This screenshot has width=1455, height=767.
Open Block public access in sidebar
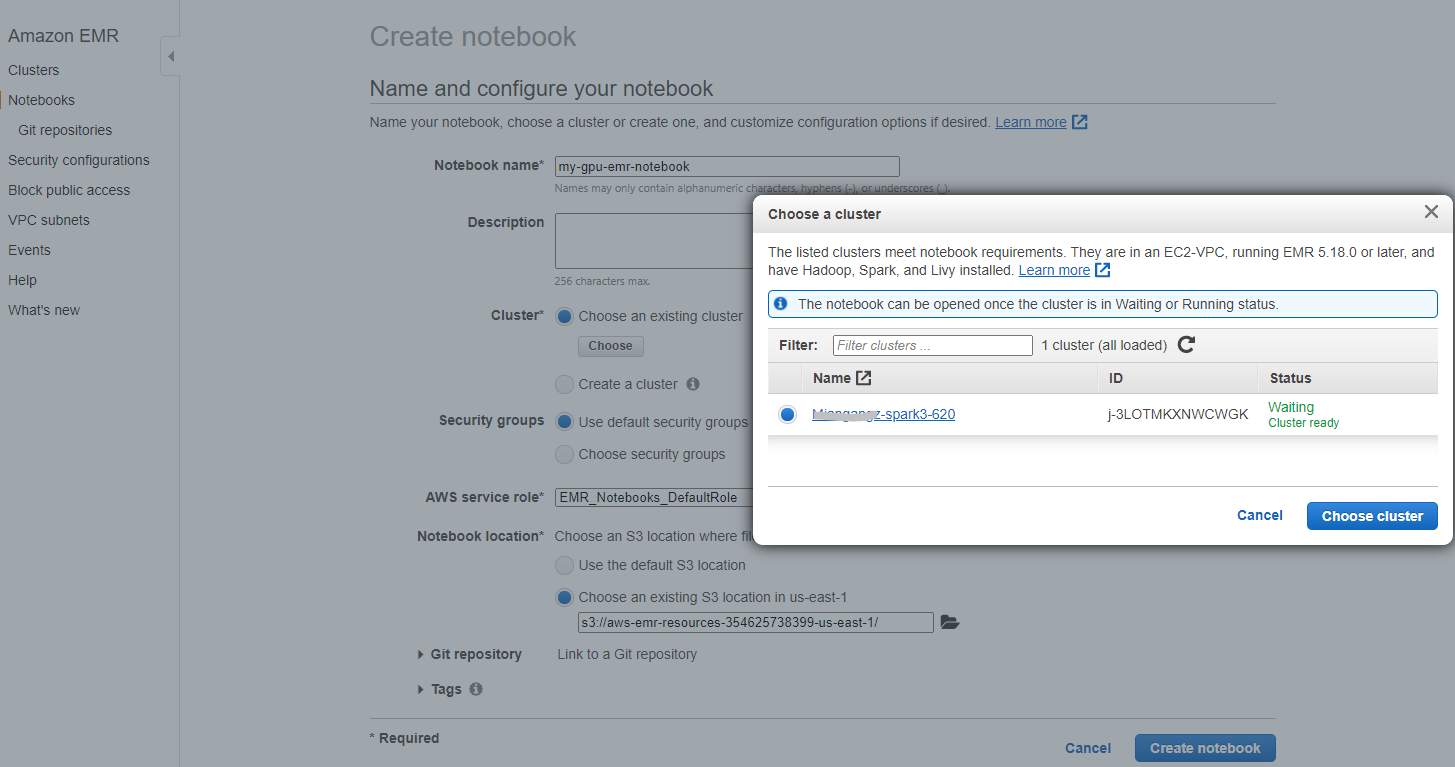(69, 190)
